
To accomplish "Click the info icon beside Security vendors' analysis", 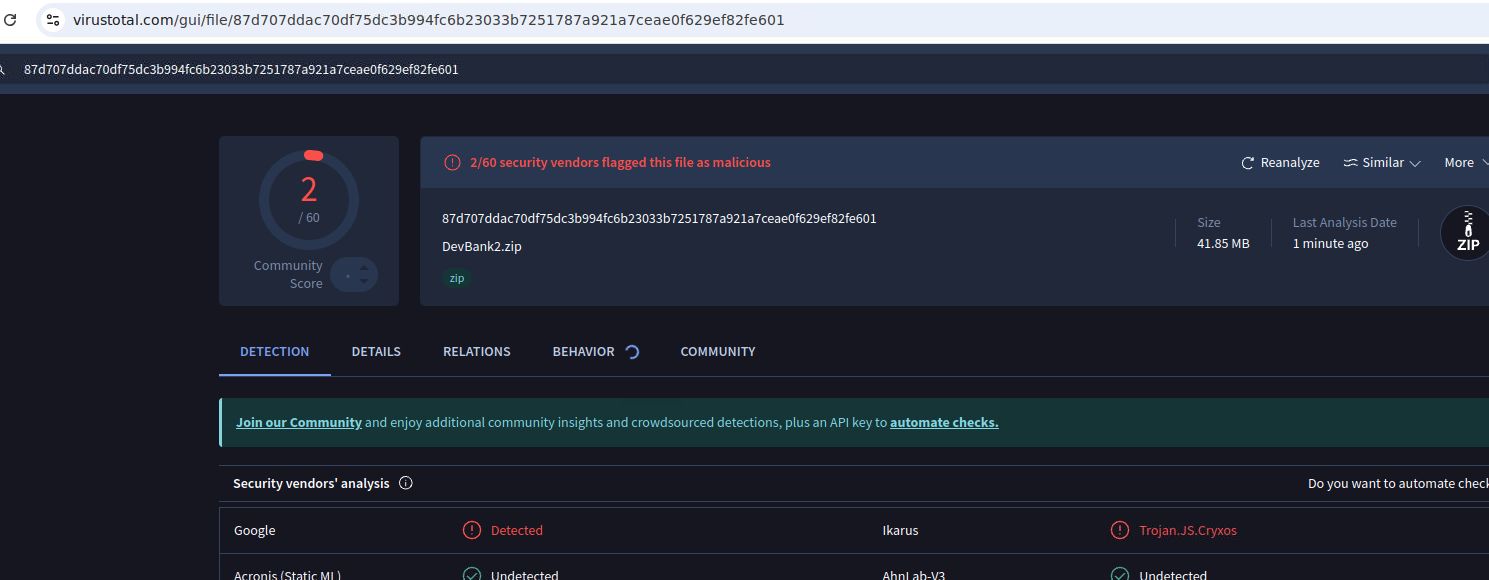I will click(406, 483).
